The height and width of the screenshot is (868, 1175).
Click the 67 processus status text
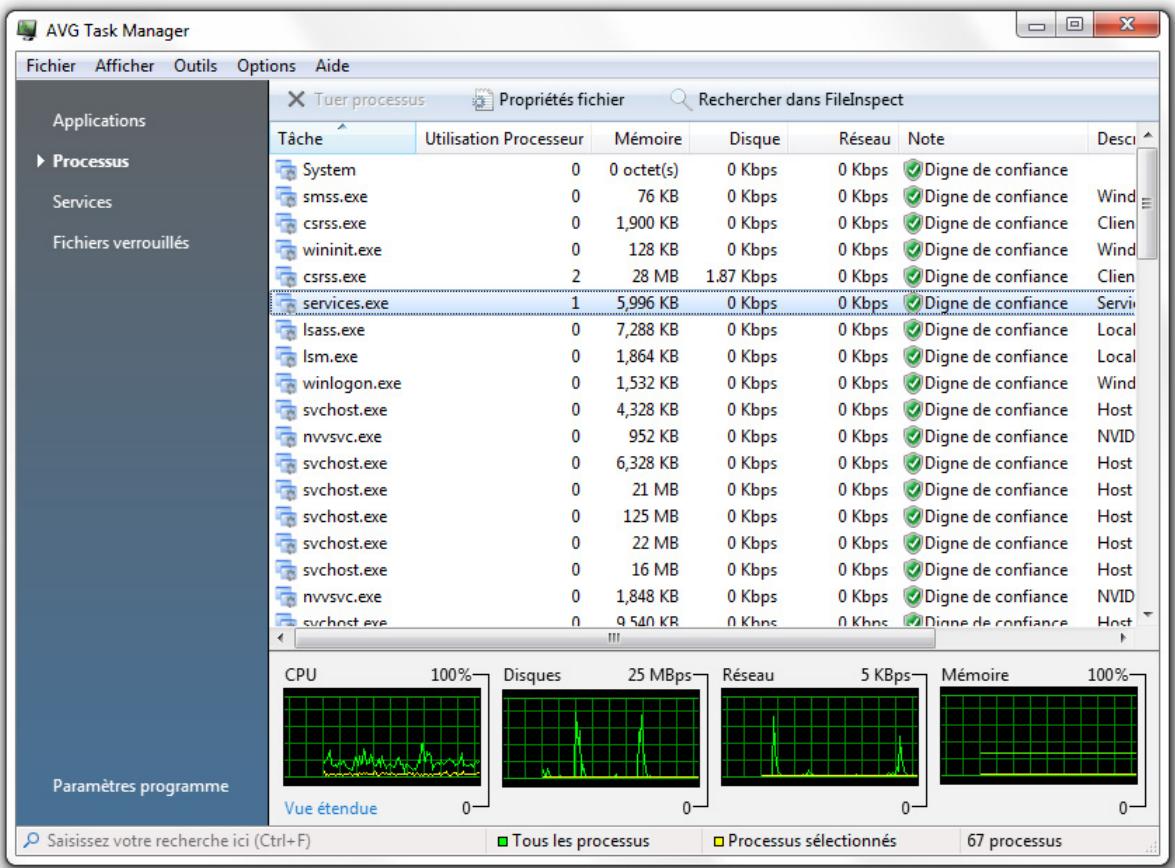pos(1014,841)
